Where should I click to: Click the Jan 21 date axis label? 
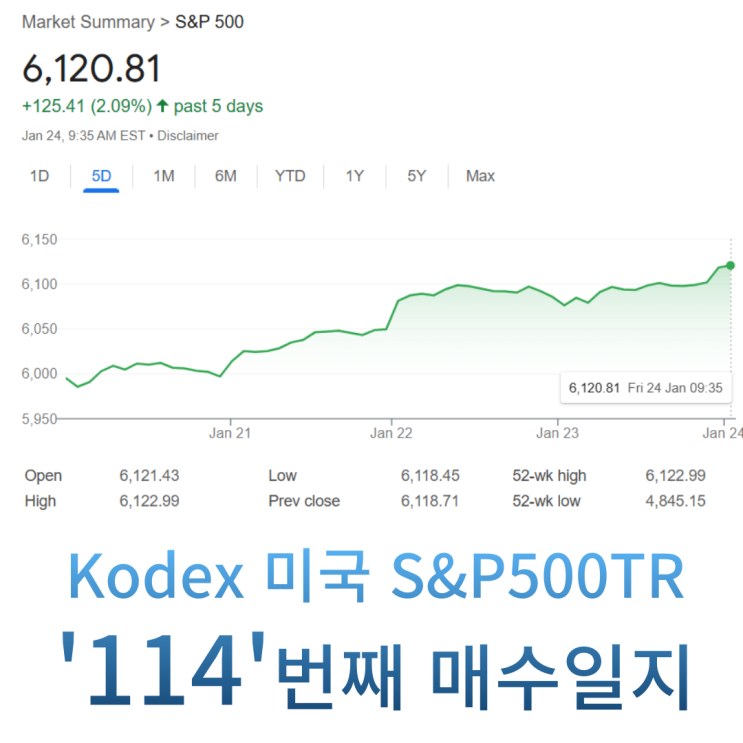pos(228,433)
